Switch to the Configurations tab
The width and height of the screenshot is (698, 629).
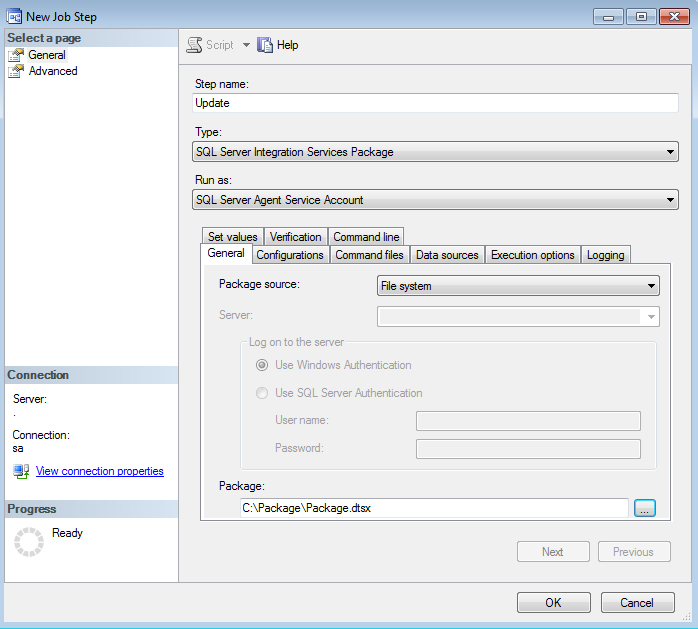pyautogui.click(x=290, y=255)
